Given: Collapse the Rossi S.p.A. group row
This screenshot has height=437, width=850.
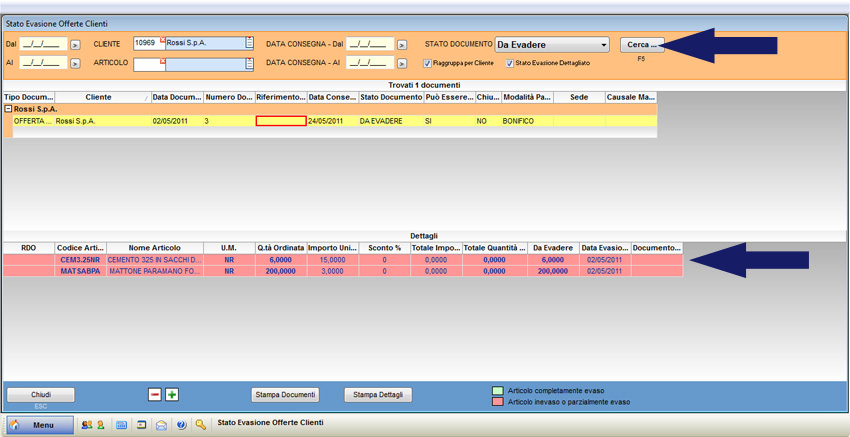Looking at the screenshot, I should pyautogui.click(x=8, y=109).
